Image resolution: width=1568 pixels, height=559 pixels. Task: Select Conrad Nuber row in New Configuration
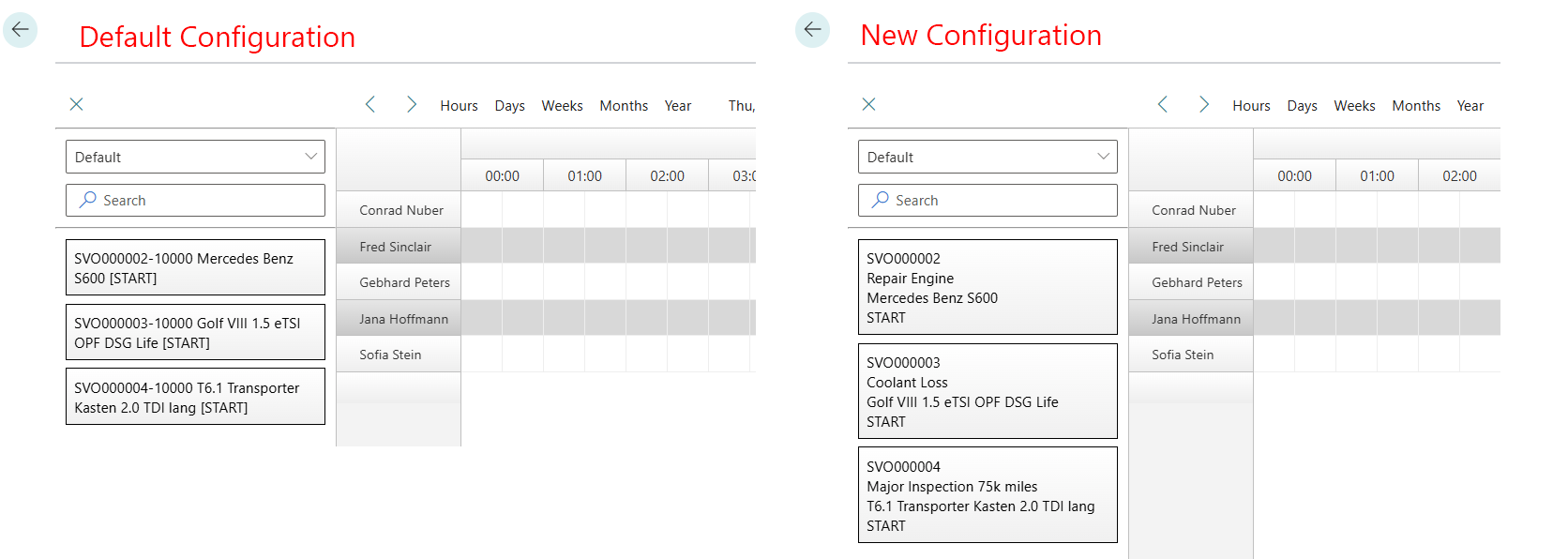(x=1191, y=210)
